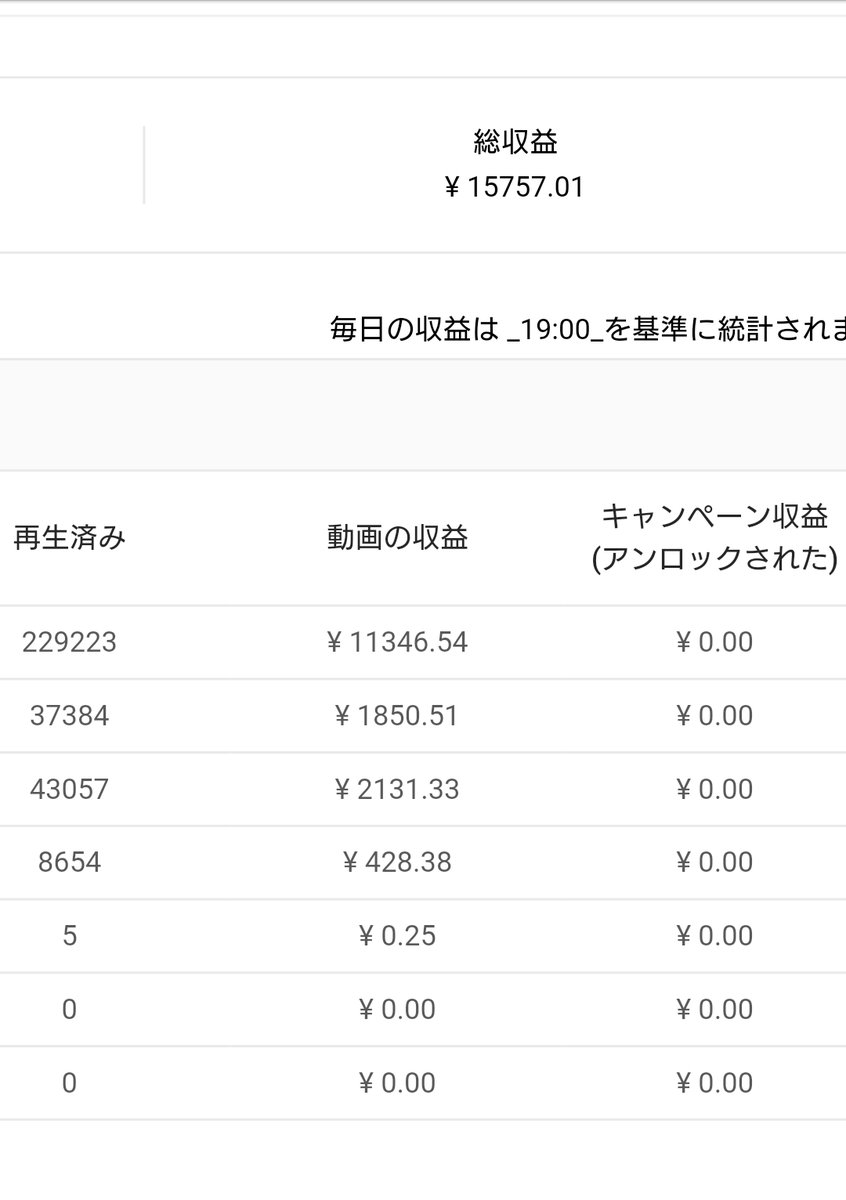This screenshot has height=1200, width=846.
Task: Click the 19:00 daily earnings notice text
Action: click(588, 329)
